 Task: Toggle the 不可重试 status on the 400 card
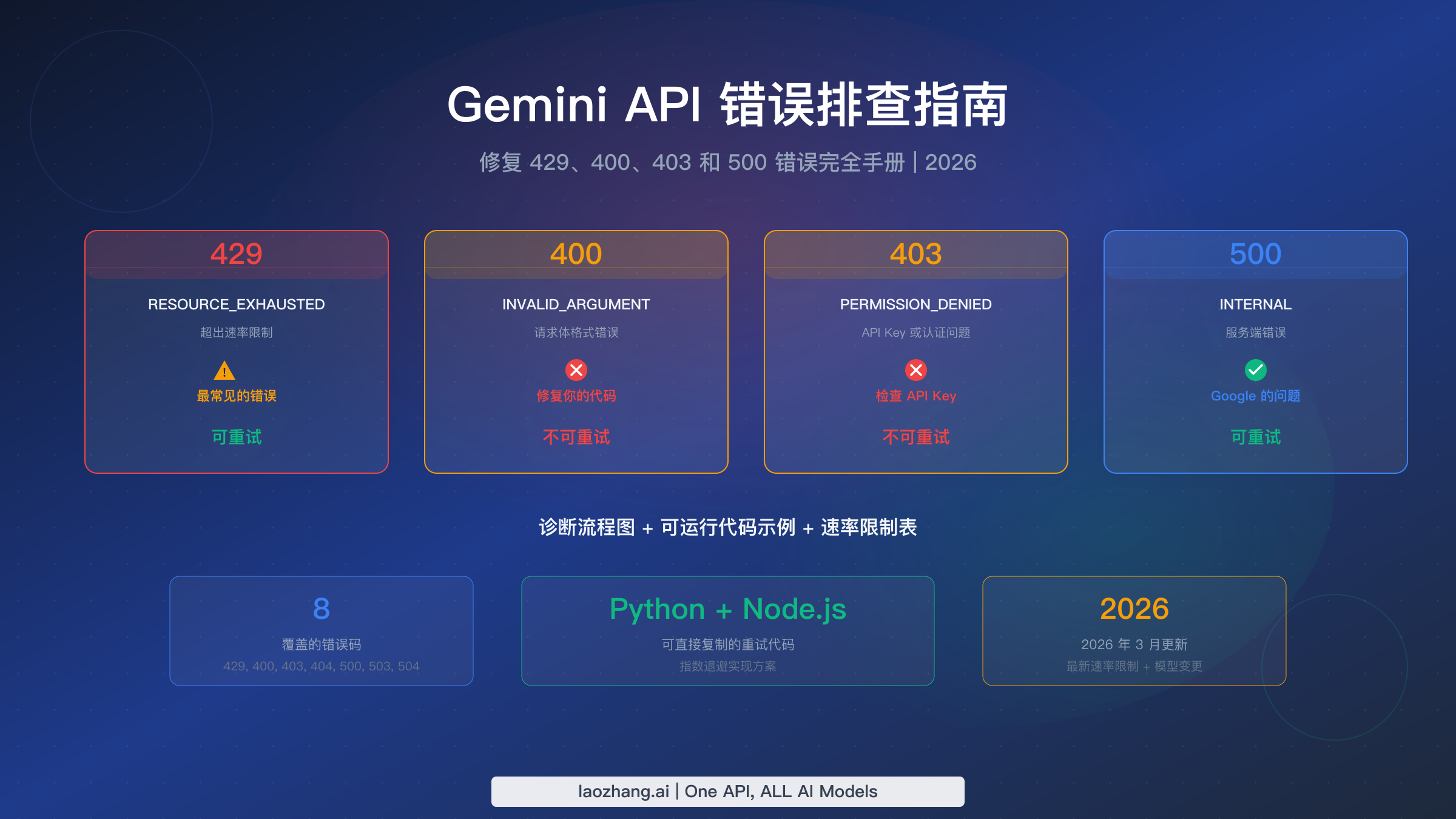(576, 437)
